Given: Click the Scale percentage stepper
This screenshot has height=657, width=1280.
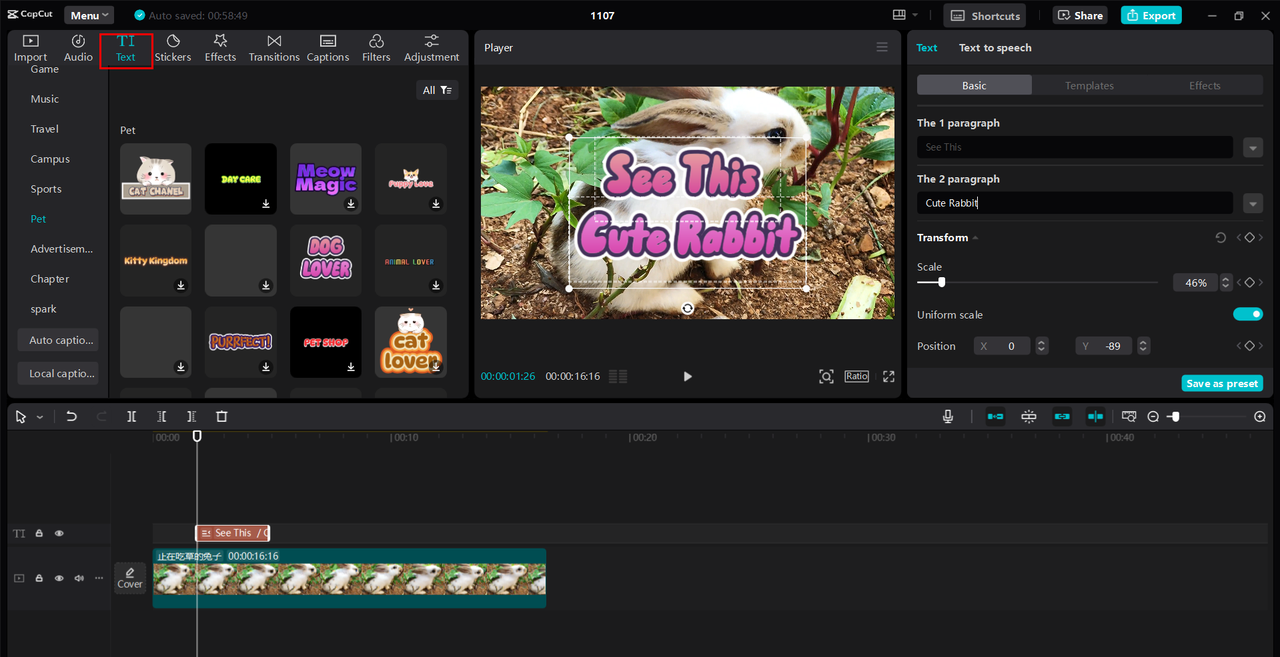Looking at the screenshot, I should (1226, 283).
